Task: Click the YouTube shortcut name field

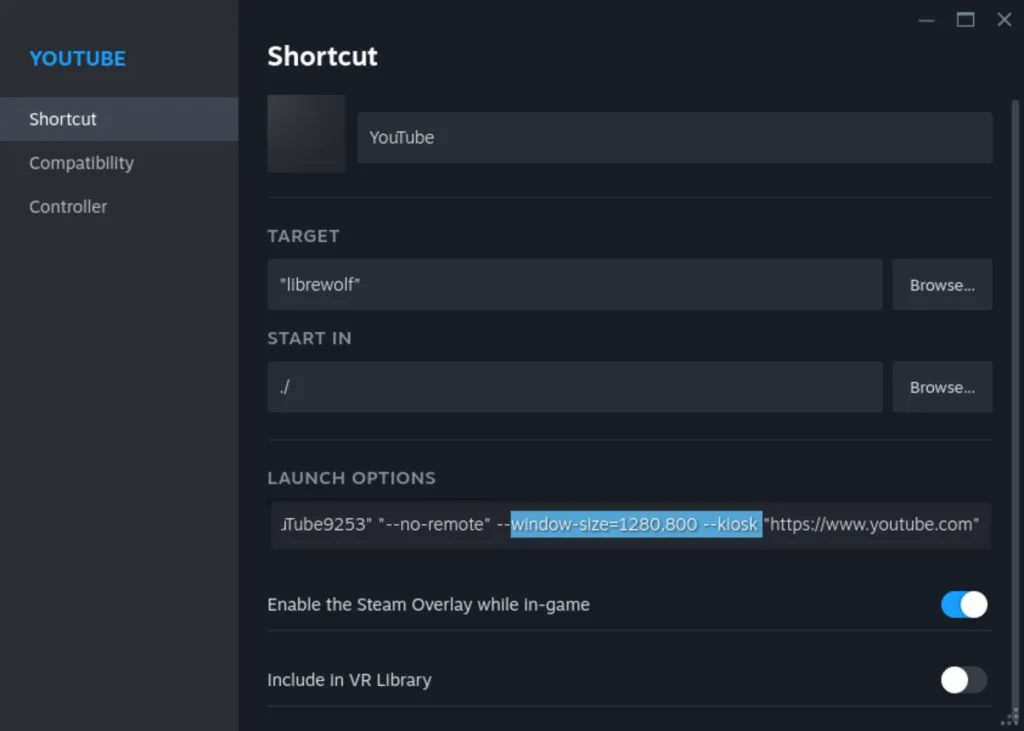Action: tap(675, 137)
